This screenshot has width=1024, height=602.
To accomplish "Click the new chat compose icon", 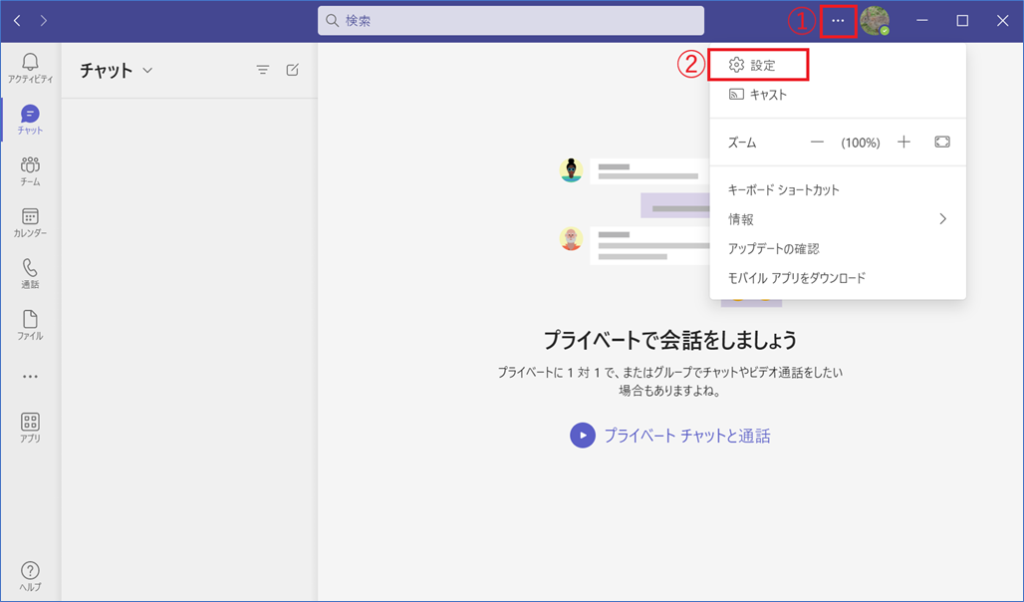I will click(x=292, y=70).
